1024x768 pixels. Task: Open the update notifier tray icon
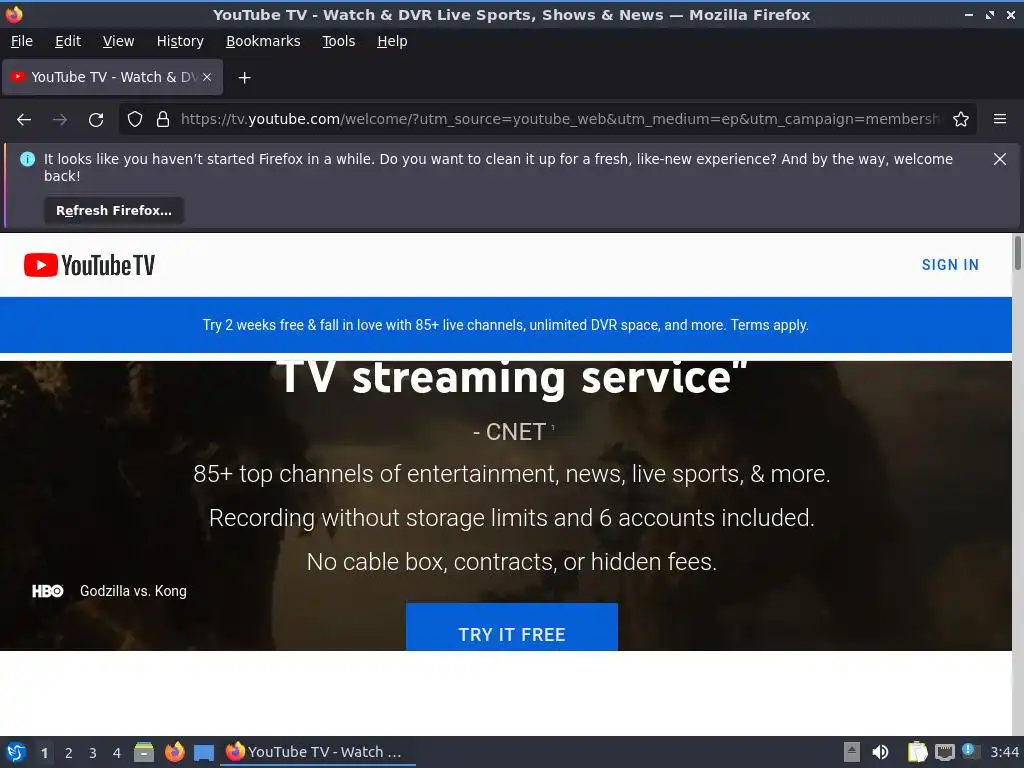(971, 752)
